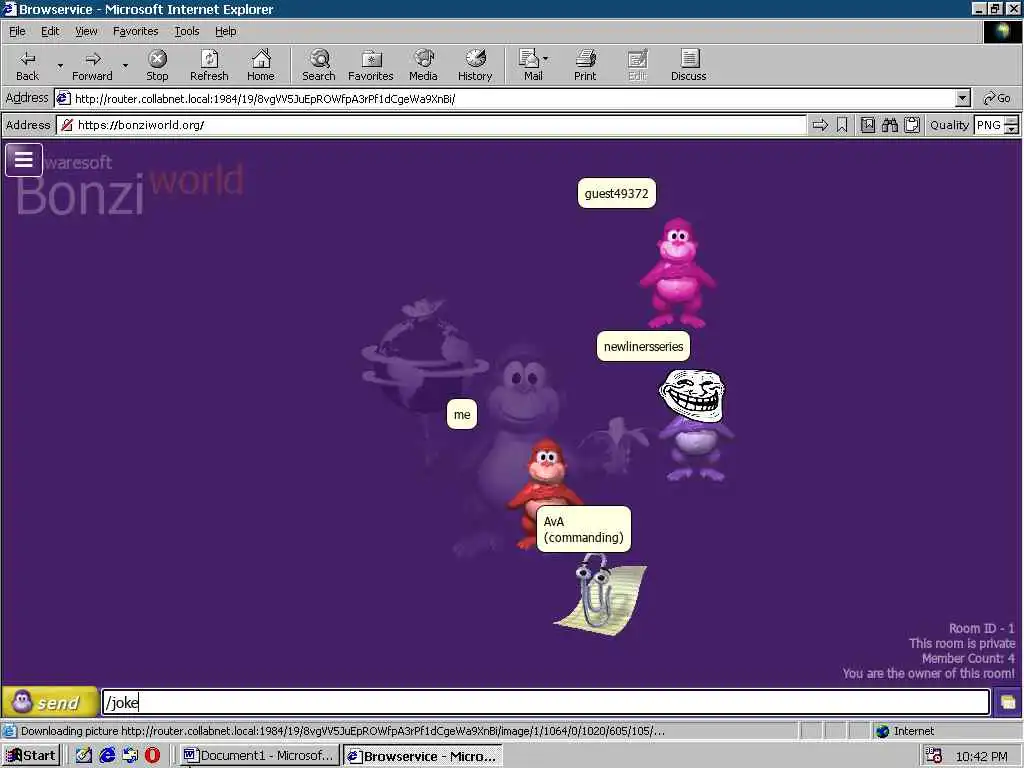Open the Search pane
Image resolution: width=1024 pixels, height=768 pixels.
tap(319, 65)
